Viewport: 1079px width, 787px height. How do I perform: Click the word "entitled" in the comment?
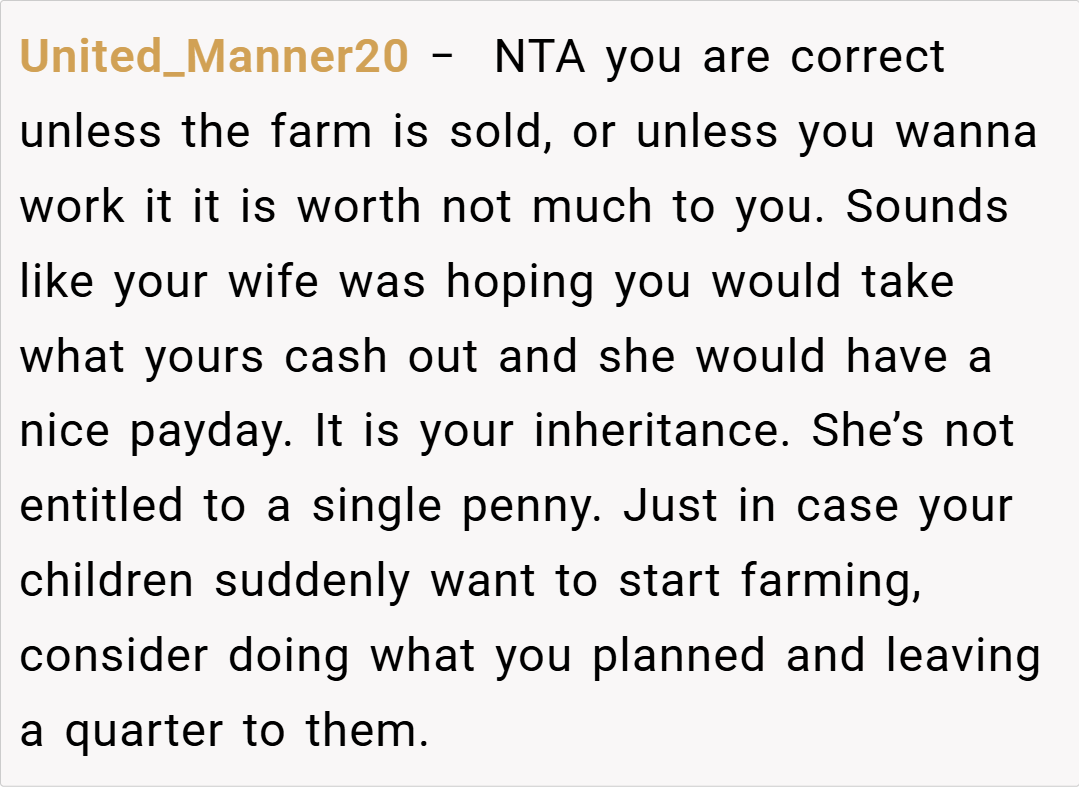pyautogui.click(x=102, y=507)
